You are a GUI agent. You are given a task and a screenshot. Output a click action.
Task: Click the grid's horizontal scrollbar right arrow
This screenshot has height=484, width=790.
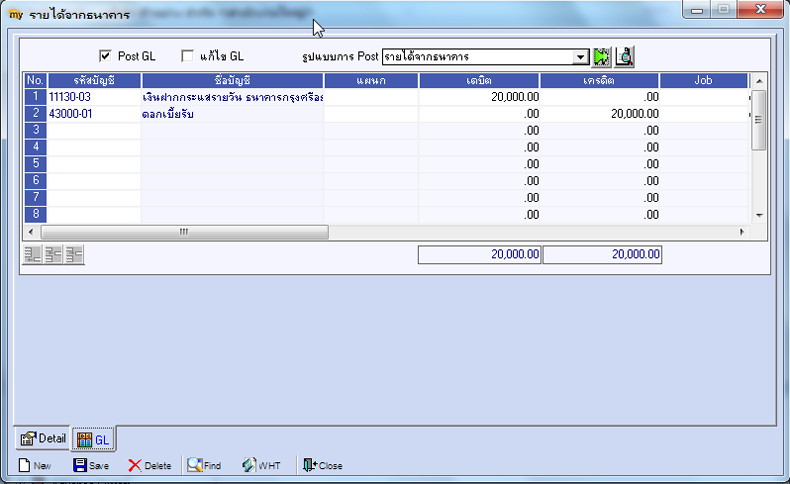click(742, 232)
